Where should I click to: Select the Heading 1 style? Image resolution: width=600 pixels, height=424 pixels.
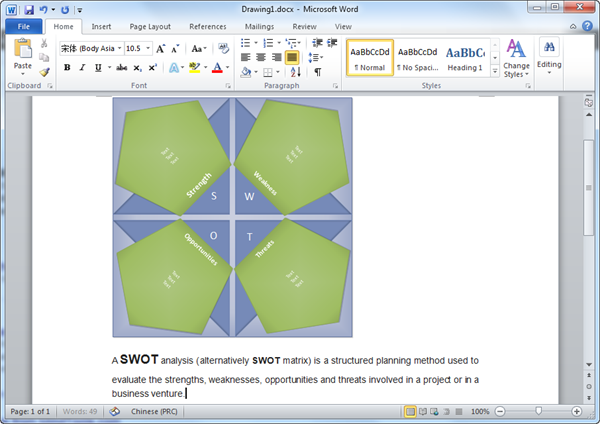click(x=465, y=58)
